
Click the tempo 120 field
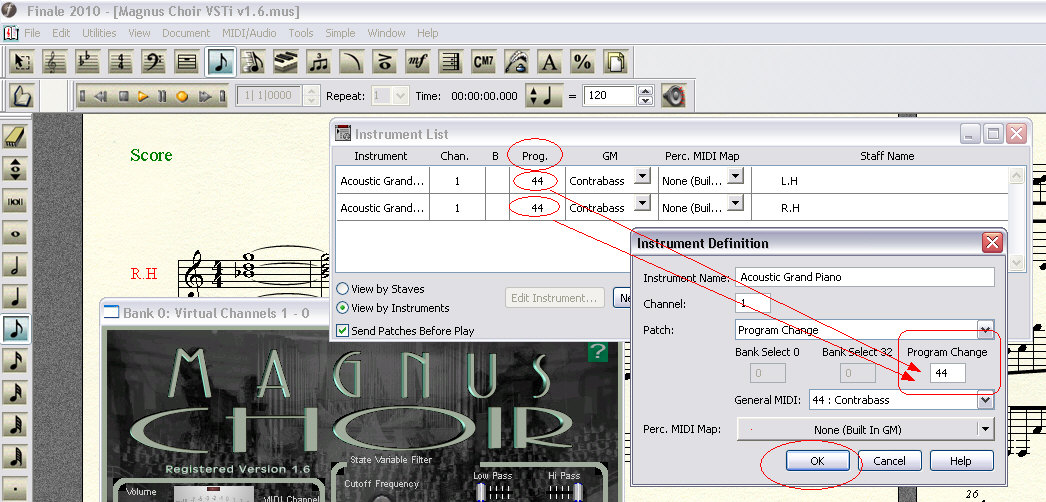click(609, 96)
